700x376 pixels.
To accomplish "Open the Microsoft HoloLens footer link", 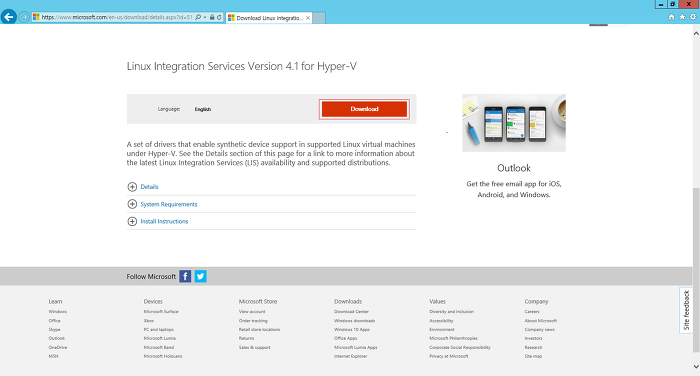I will (x=163, y=356).
